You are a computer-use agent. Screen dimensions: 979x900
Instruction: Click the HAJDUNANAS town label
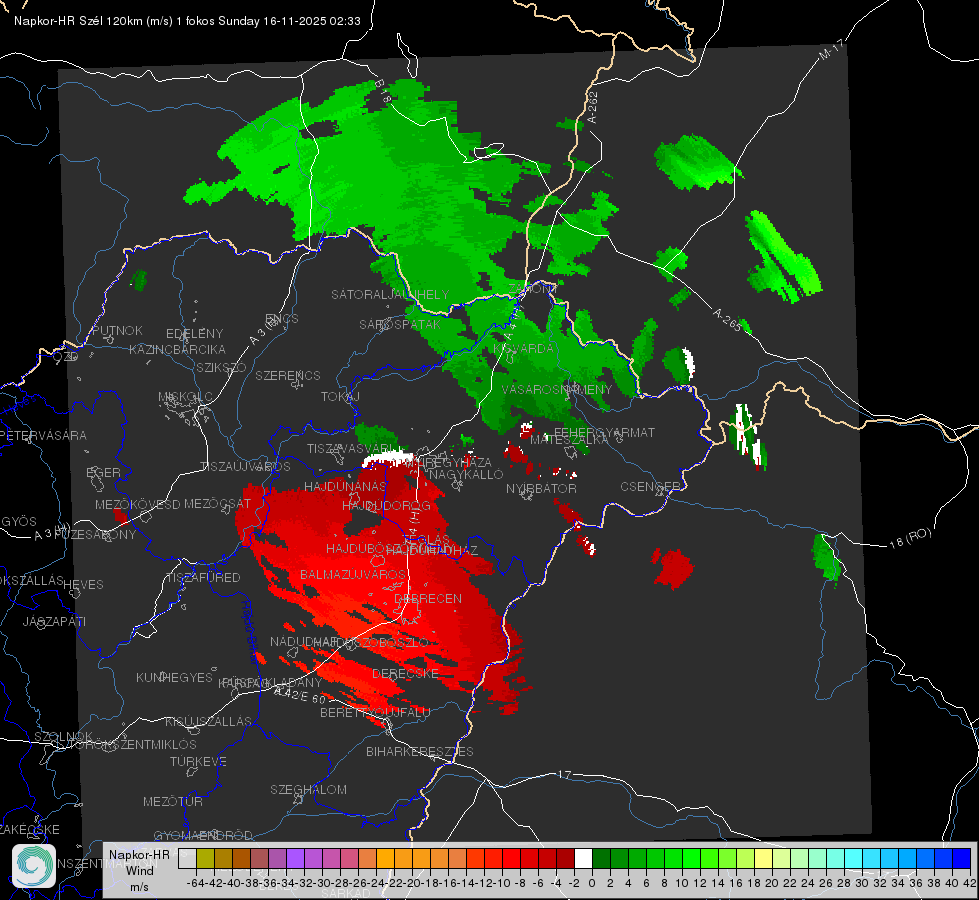pyautogui.click(x=345, y=486)
